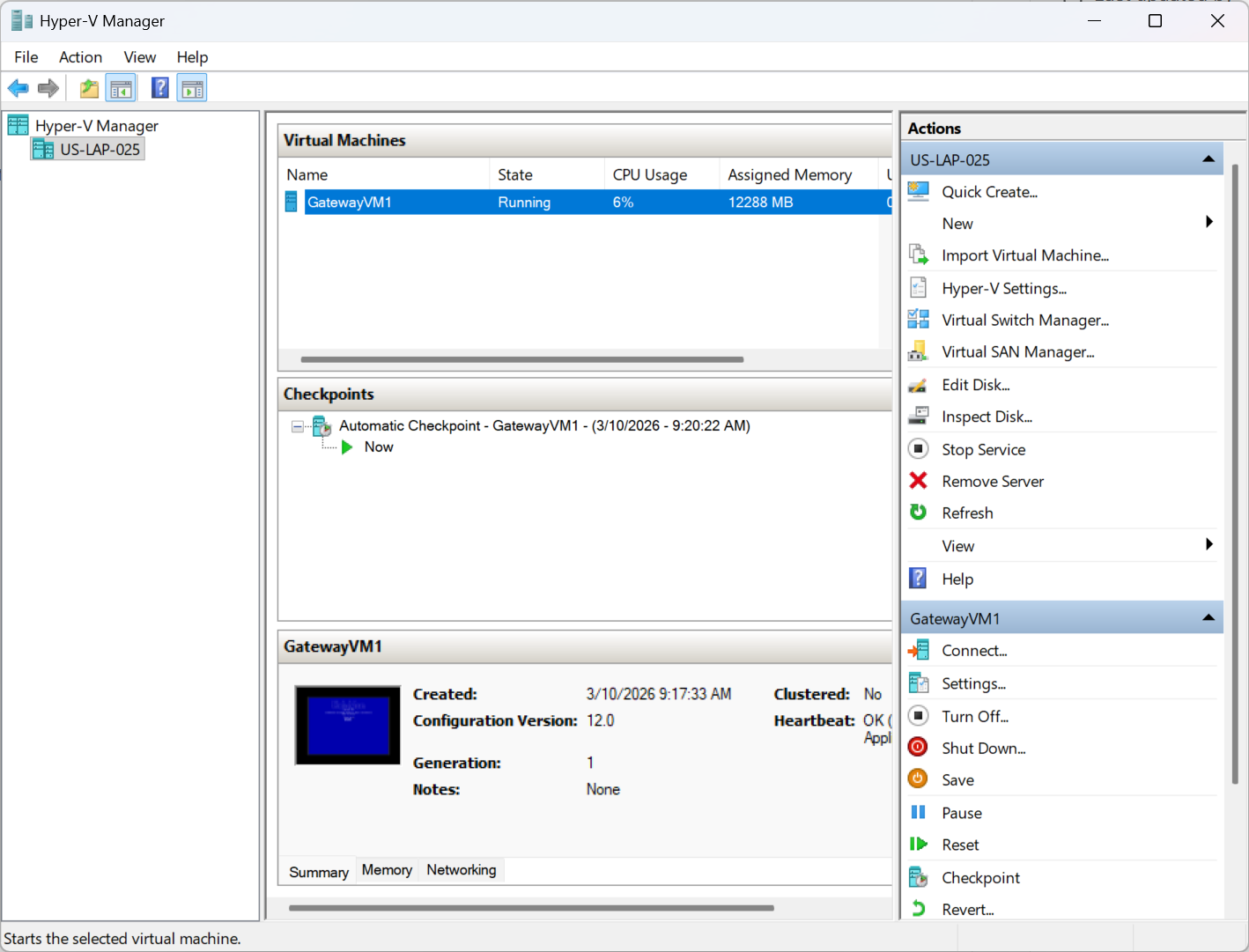Click the orange Save icon
Screen dimensions: 1249x952
(x=918, y=779)
